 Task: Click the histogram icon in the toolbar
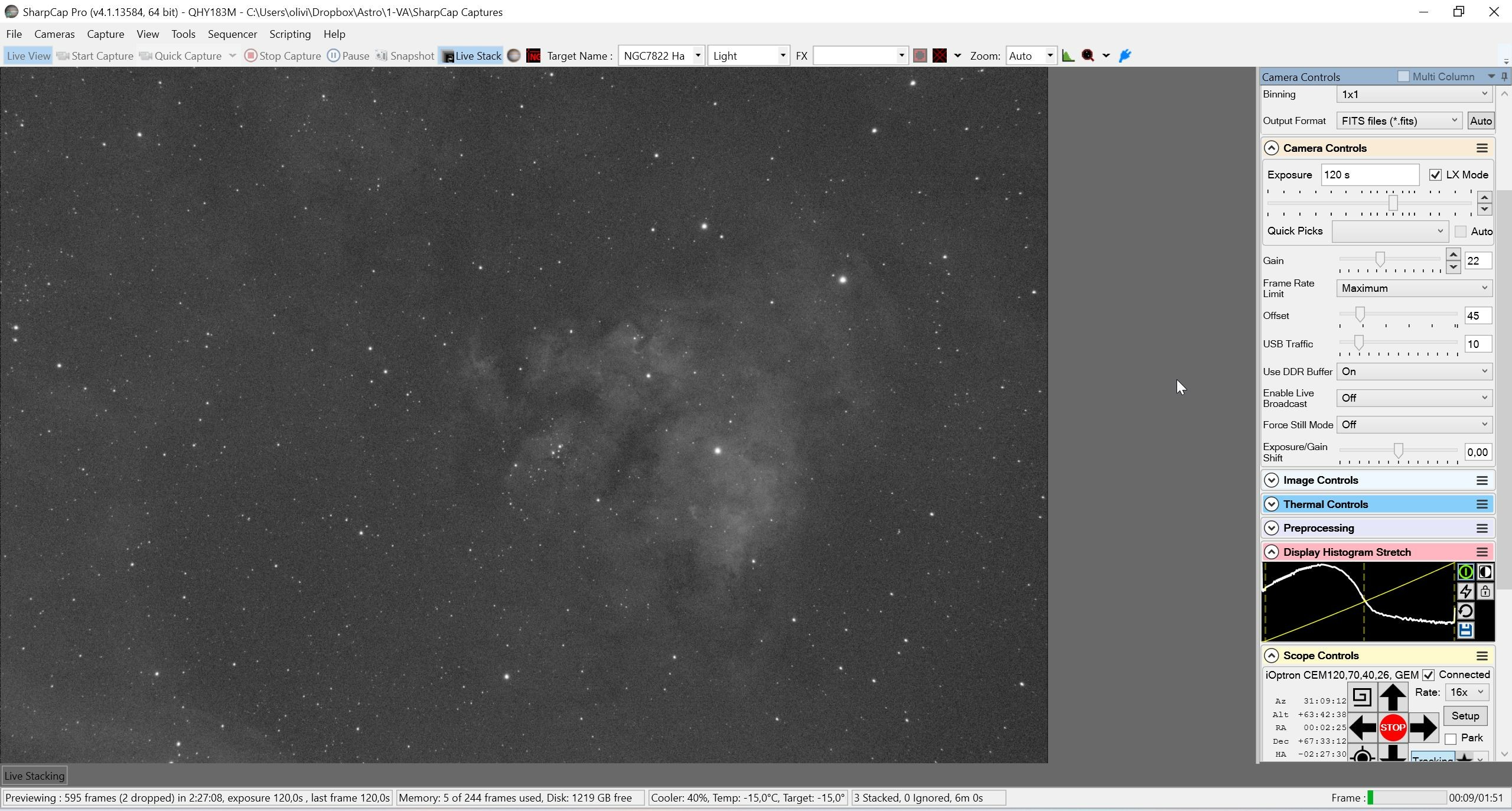[x=1068, y=56]
